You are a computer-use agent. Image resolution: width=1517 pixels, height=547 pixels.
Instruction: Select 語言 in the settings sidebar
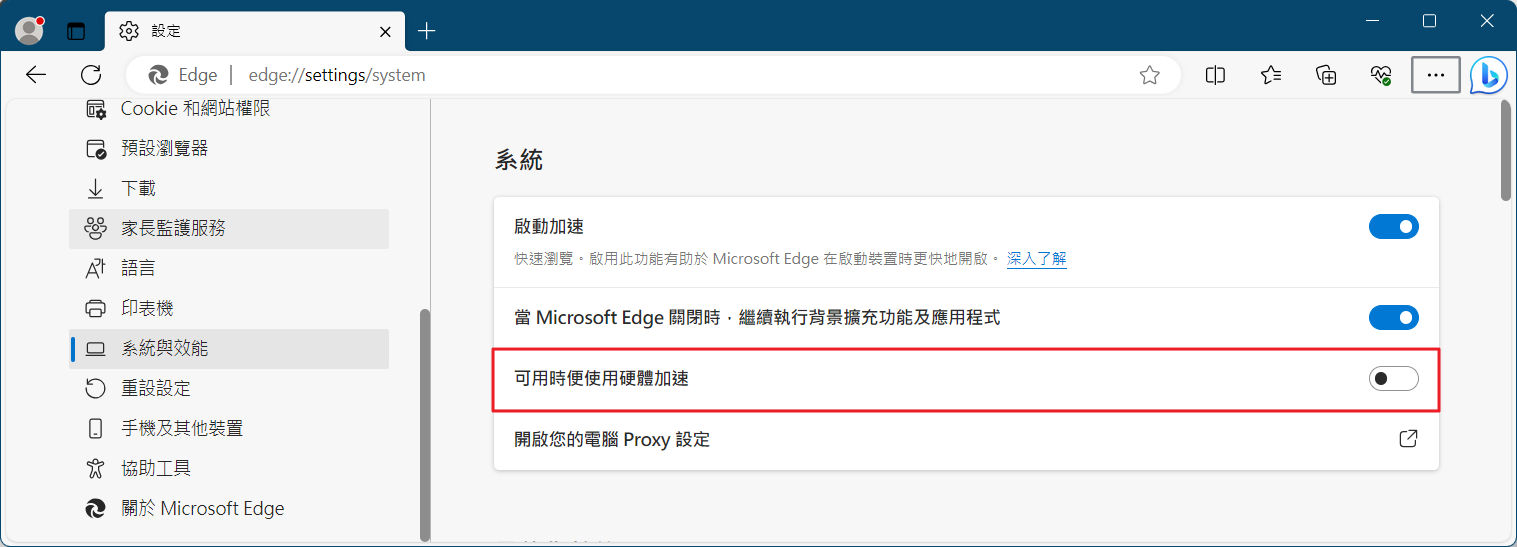[138, 268]
